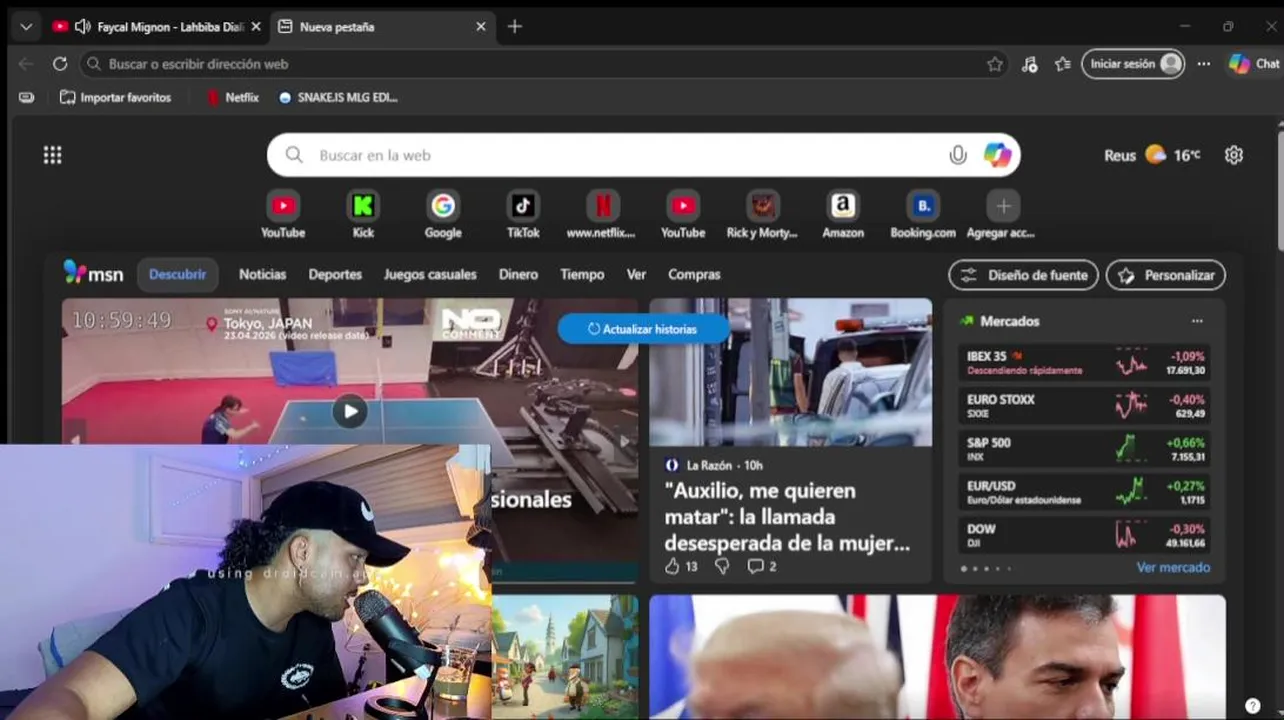Screen dimensions: 1284x720
Task: Dislike the La Razón article
Action: [722, 566]
